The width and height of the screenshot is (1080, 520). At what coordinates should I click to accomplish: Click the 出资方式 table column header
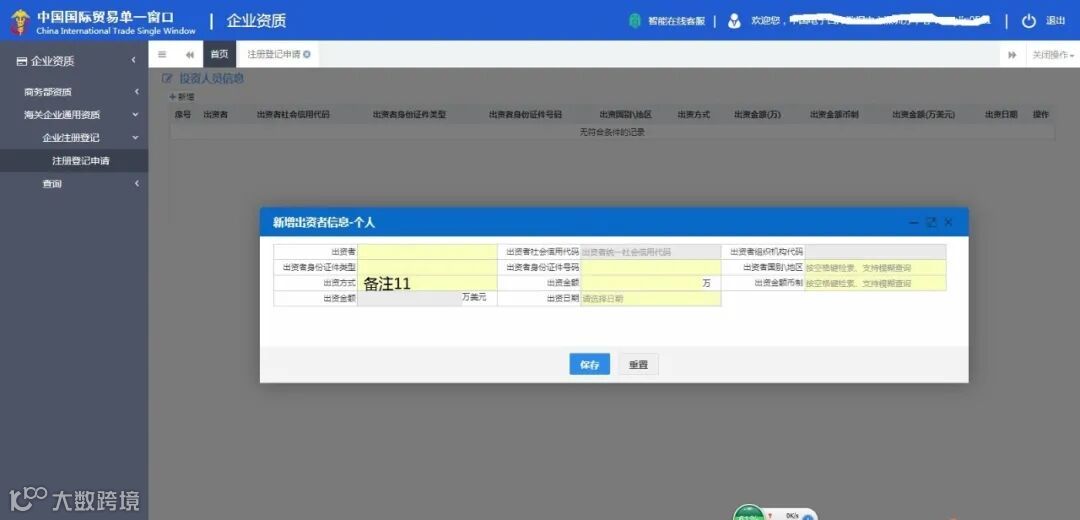(694, 114)
